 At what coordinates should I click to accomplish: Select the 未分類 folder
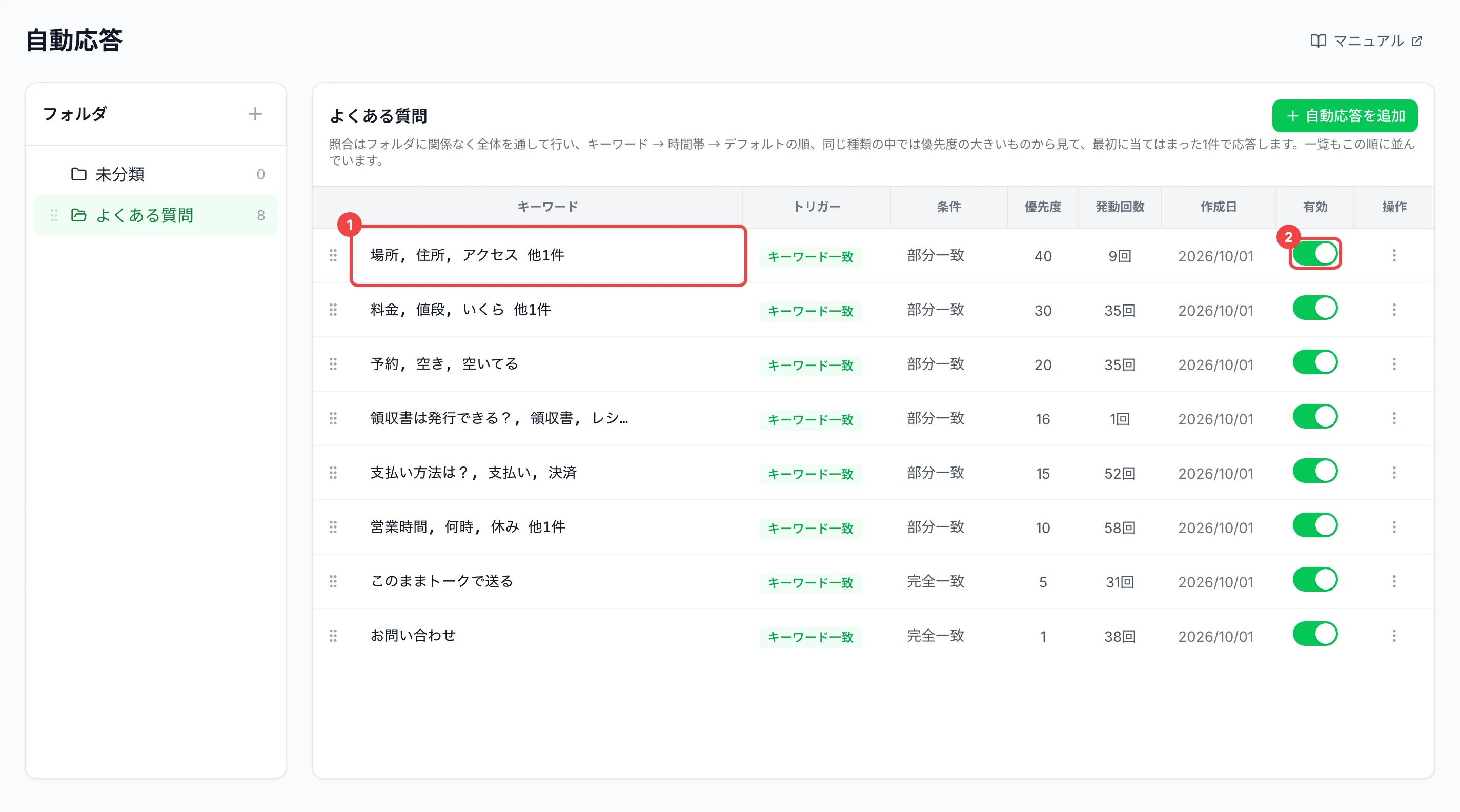(x=156, y=174)
